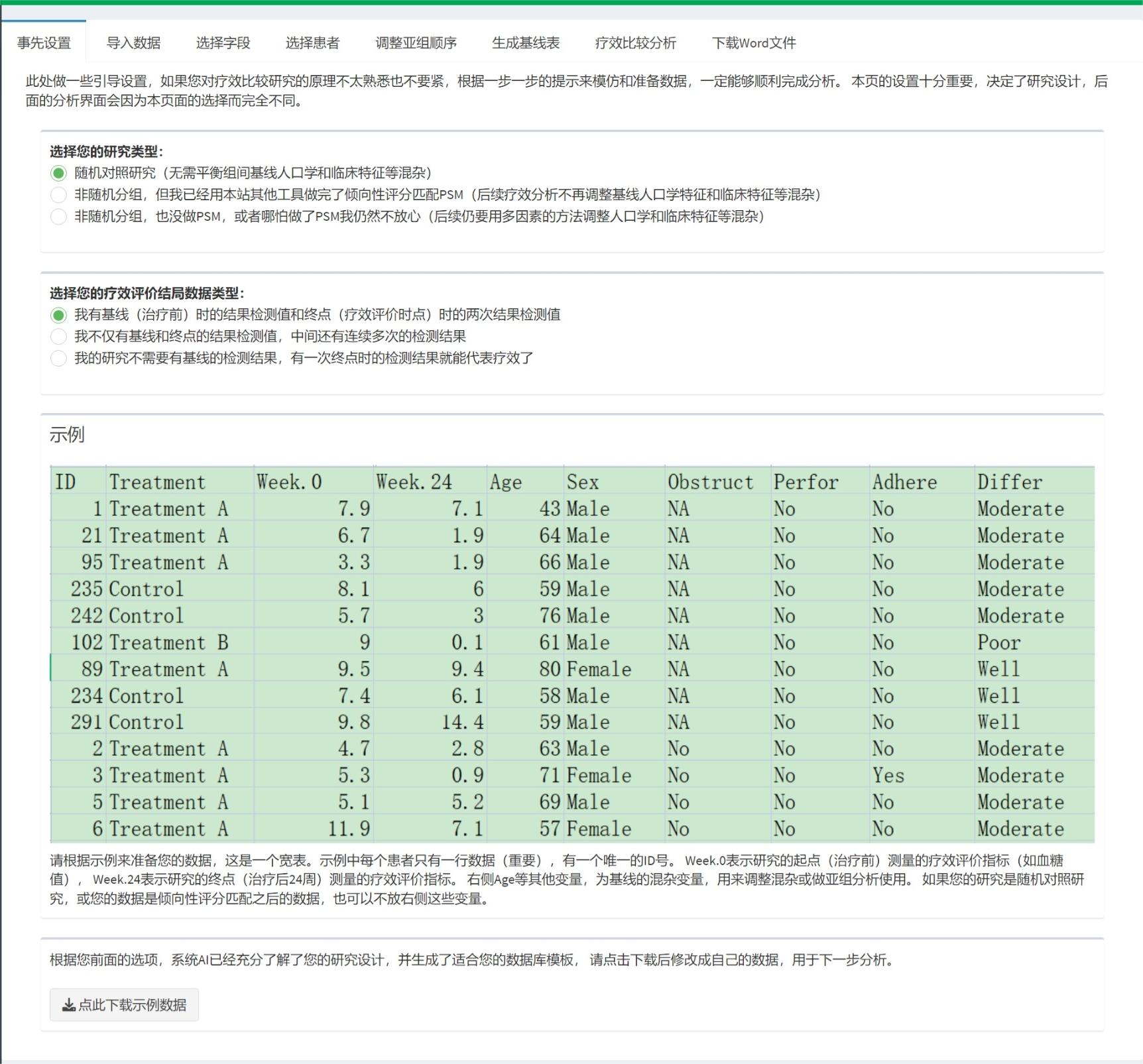
Task: Click the 请根据示例来准备您的数据 paragraph
Action: click(x=568, y=880)
